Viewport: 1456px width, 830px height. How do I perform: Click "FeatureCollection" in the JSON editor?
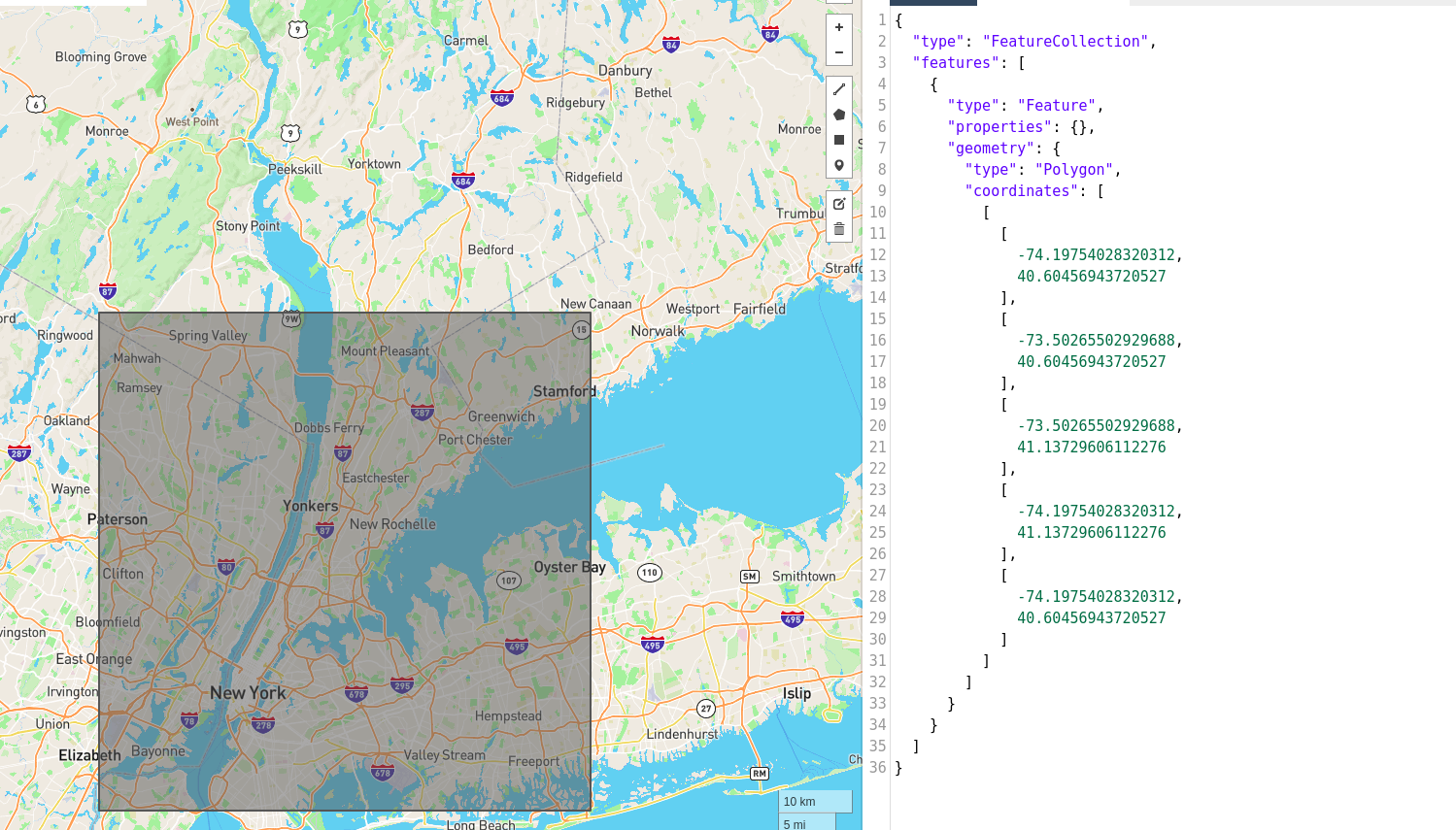click(1066, 42)
